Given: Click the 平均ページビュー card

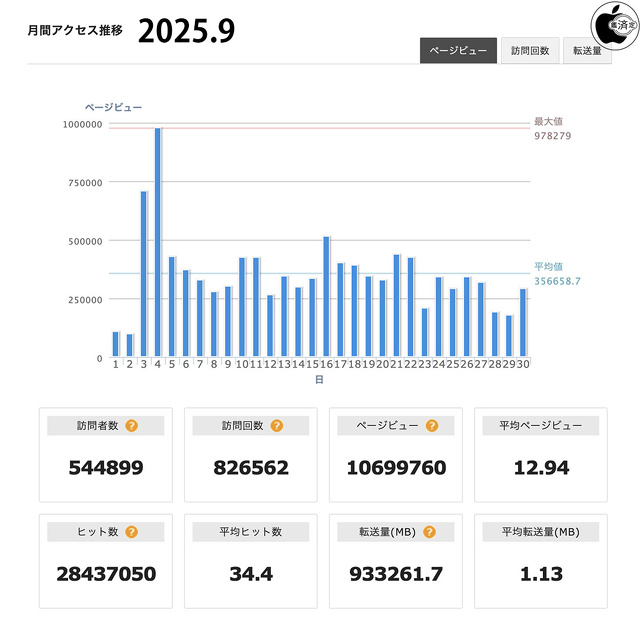Looking at the screenshot, I should click(x=540, y=455).
